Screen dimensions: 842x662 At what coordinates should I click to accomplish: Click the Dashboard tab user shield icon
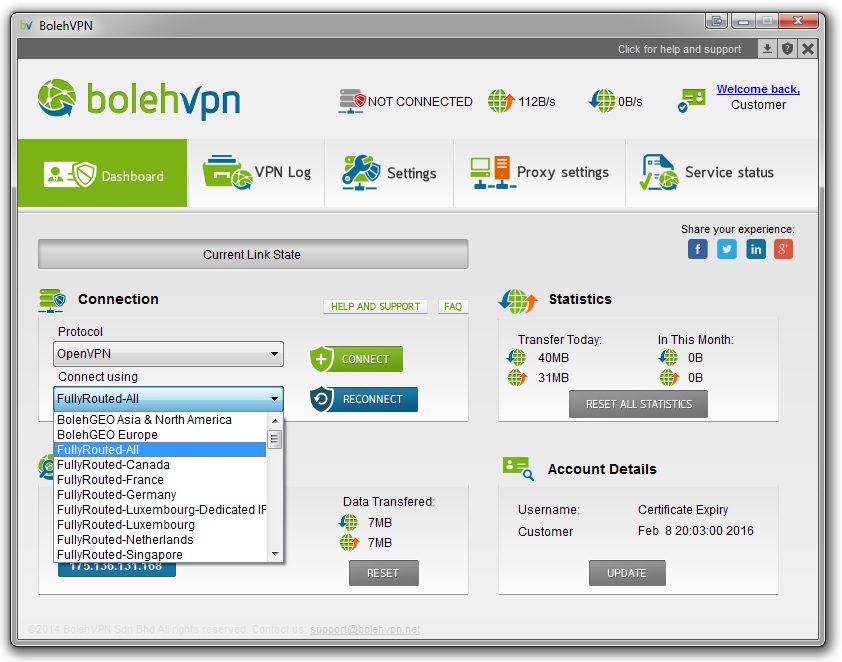tap(70, 174)
